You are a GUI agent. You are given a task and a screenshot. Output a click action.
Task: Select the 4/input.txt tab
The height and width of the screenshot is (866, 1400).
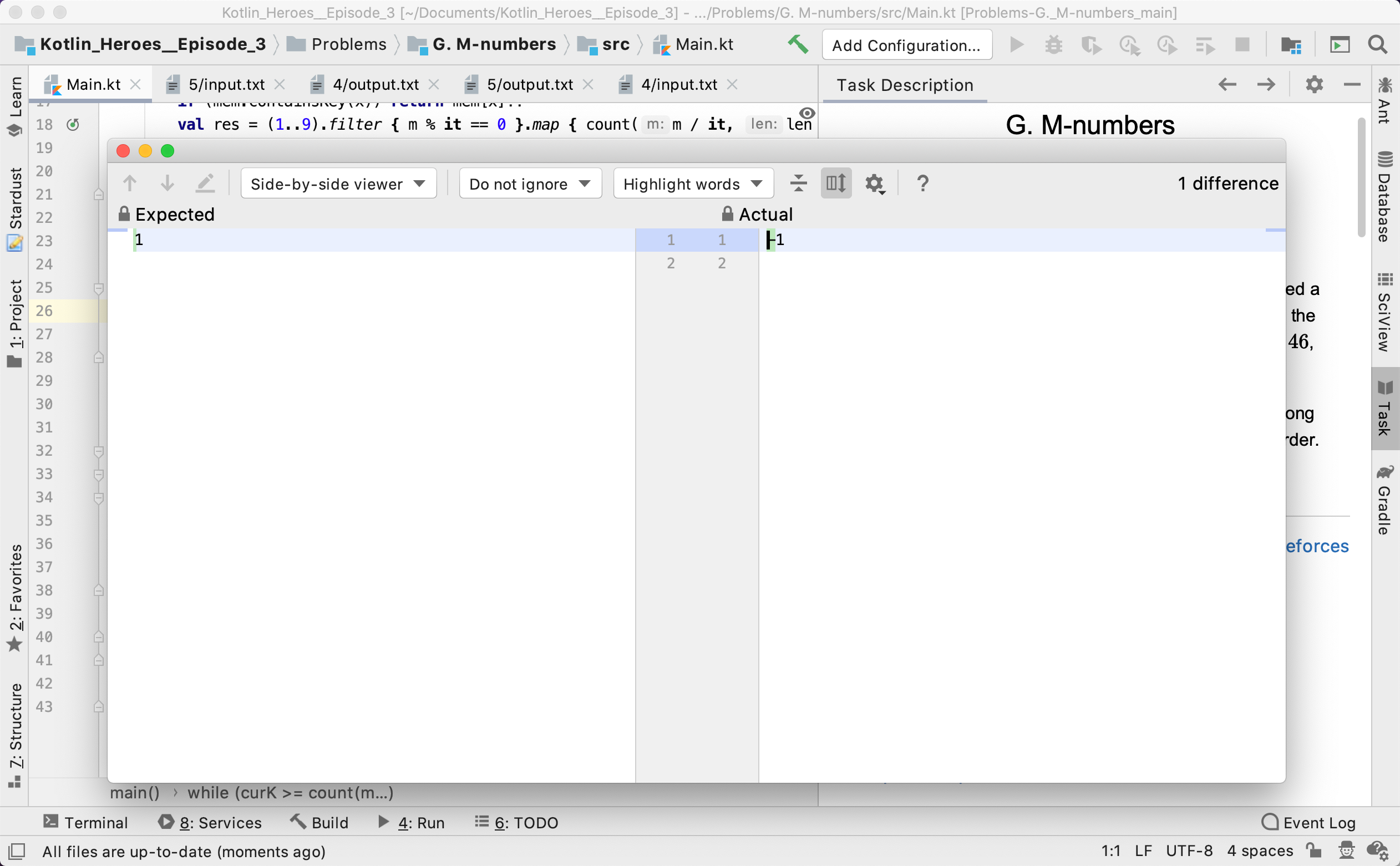(x=678, y=84)
